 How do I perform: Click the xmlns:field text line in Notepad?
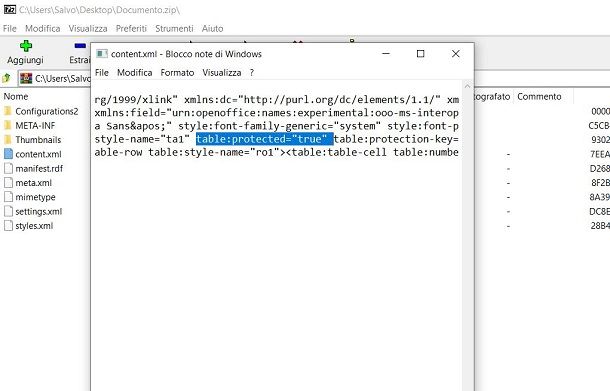click(x=277, y=113)
